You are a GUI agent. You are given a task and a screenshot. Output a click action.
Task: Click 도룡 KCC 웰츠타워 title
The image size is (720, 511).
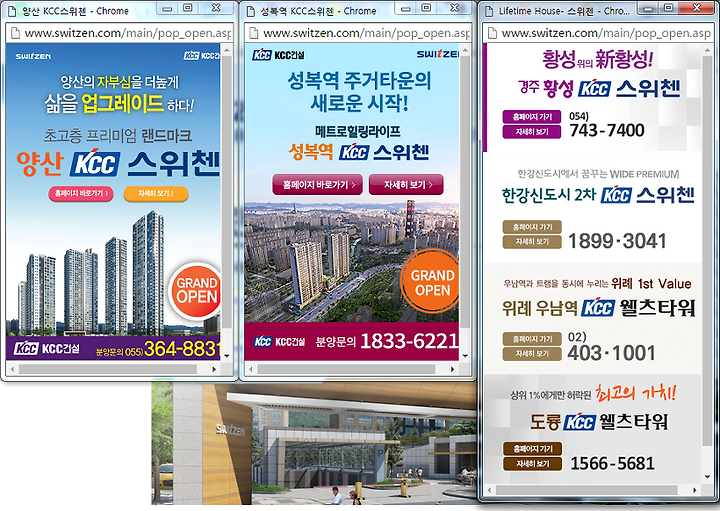(599, 421)
